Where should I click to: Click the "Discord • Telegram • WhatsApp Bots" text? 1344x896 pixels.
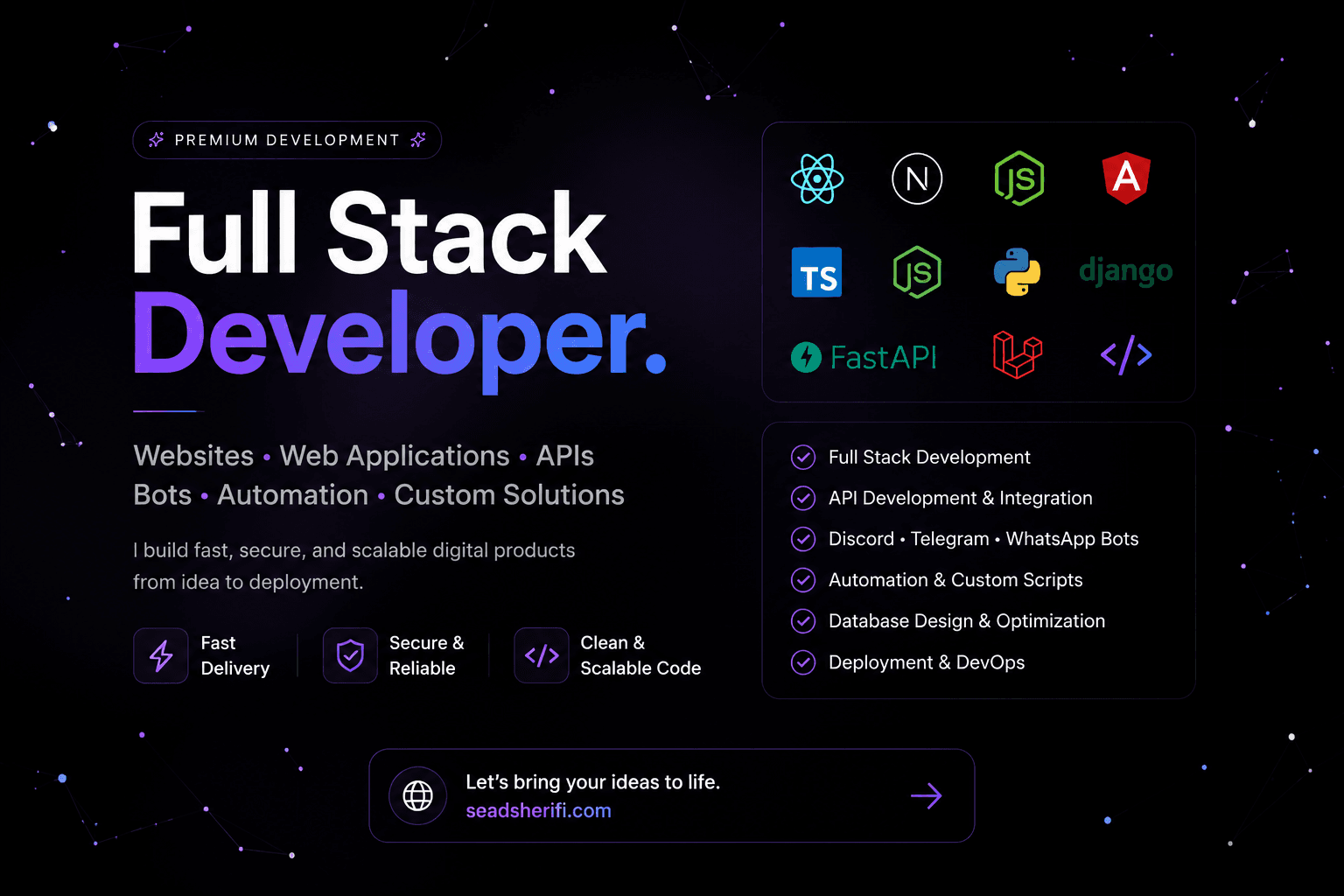[983, 539]
